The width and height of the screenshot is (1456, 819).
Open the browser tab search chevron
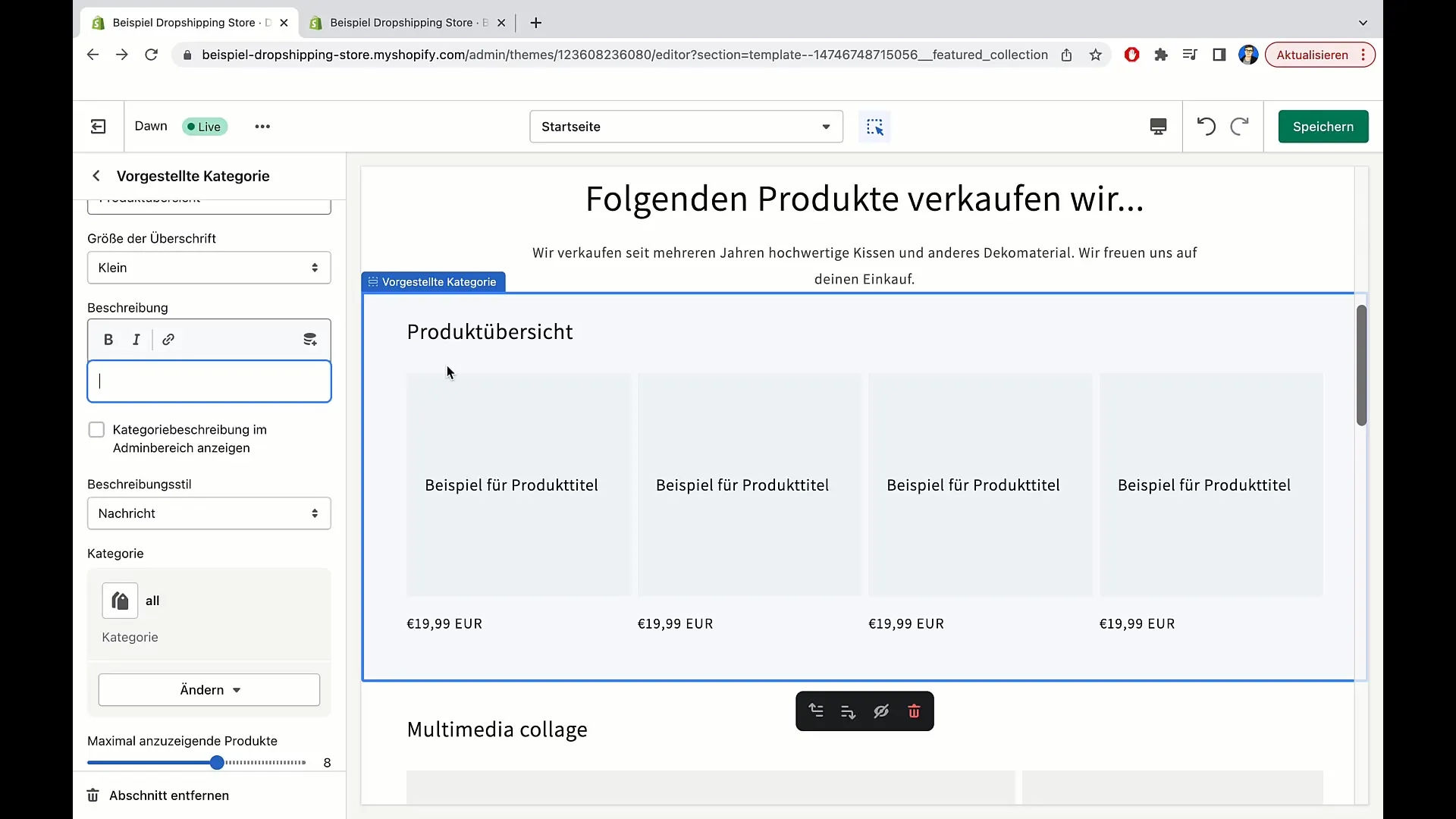coord(1363,23)
